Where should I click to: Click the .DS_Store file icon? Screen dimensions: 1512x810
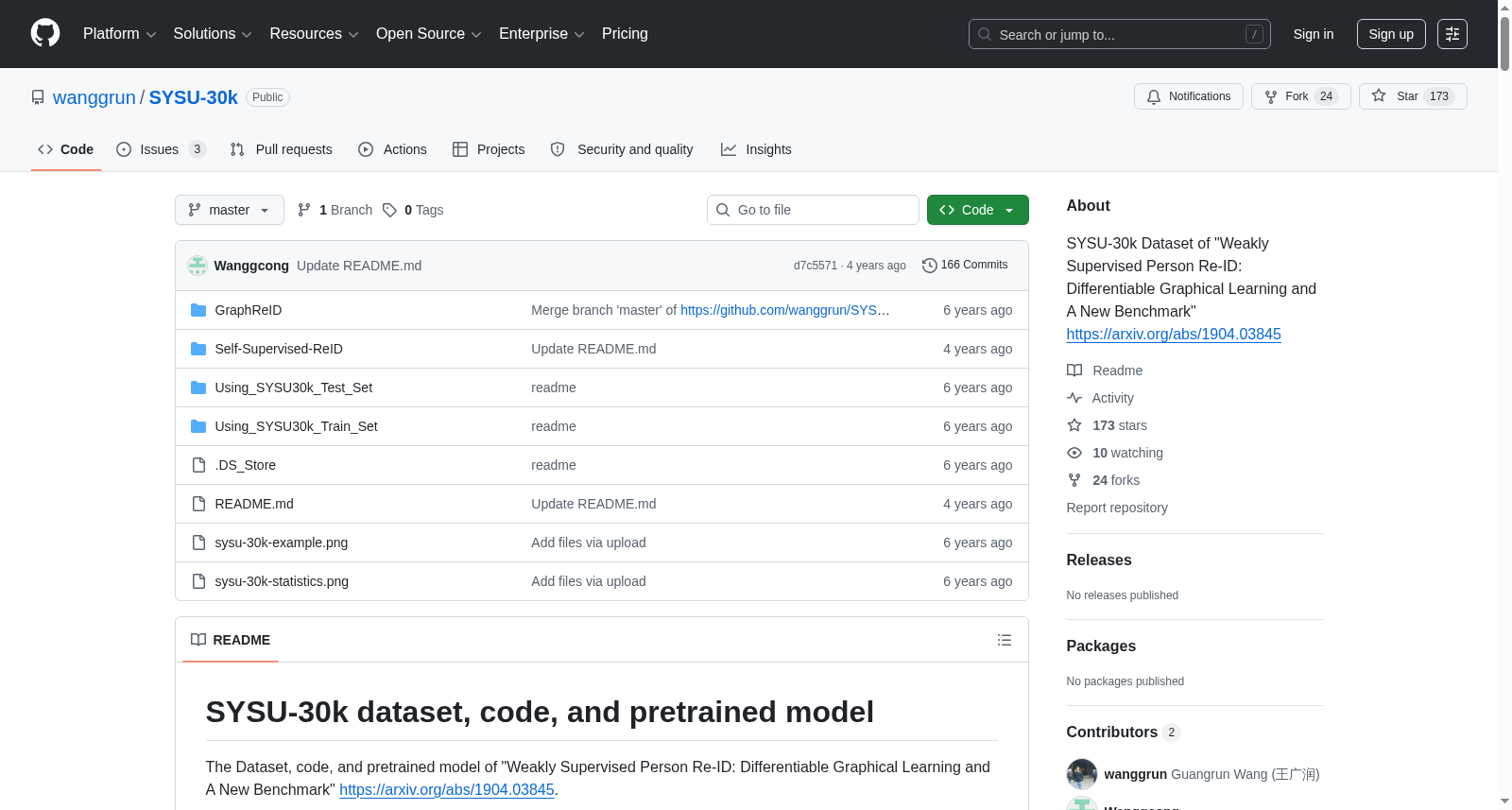[198, 465]
